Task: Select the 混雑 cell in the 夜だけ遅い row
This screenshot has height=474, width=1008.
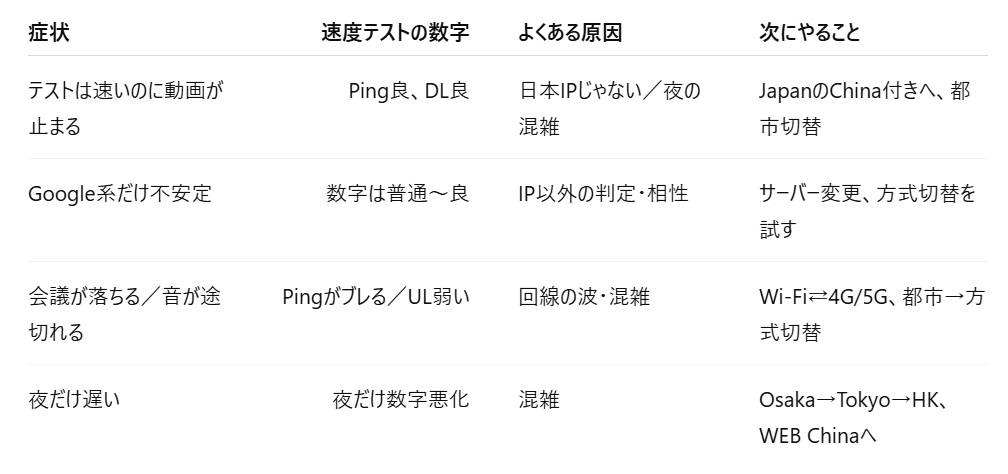Action: pos(539,401)
